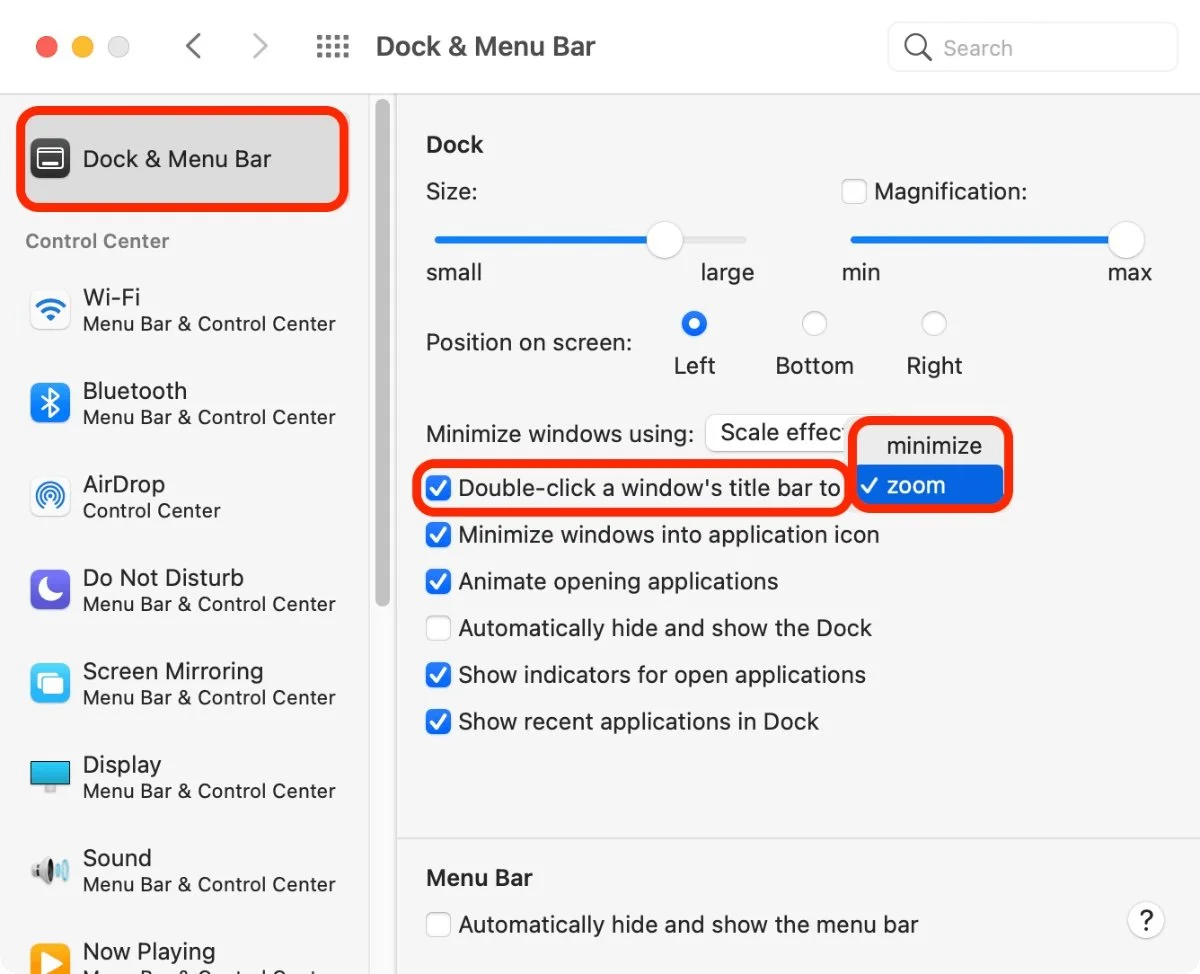Click inside the Search field
This screenshot has width=1200, height=974.
pos(1030,47)
